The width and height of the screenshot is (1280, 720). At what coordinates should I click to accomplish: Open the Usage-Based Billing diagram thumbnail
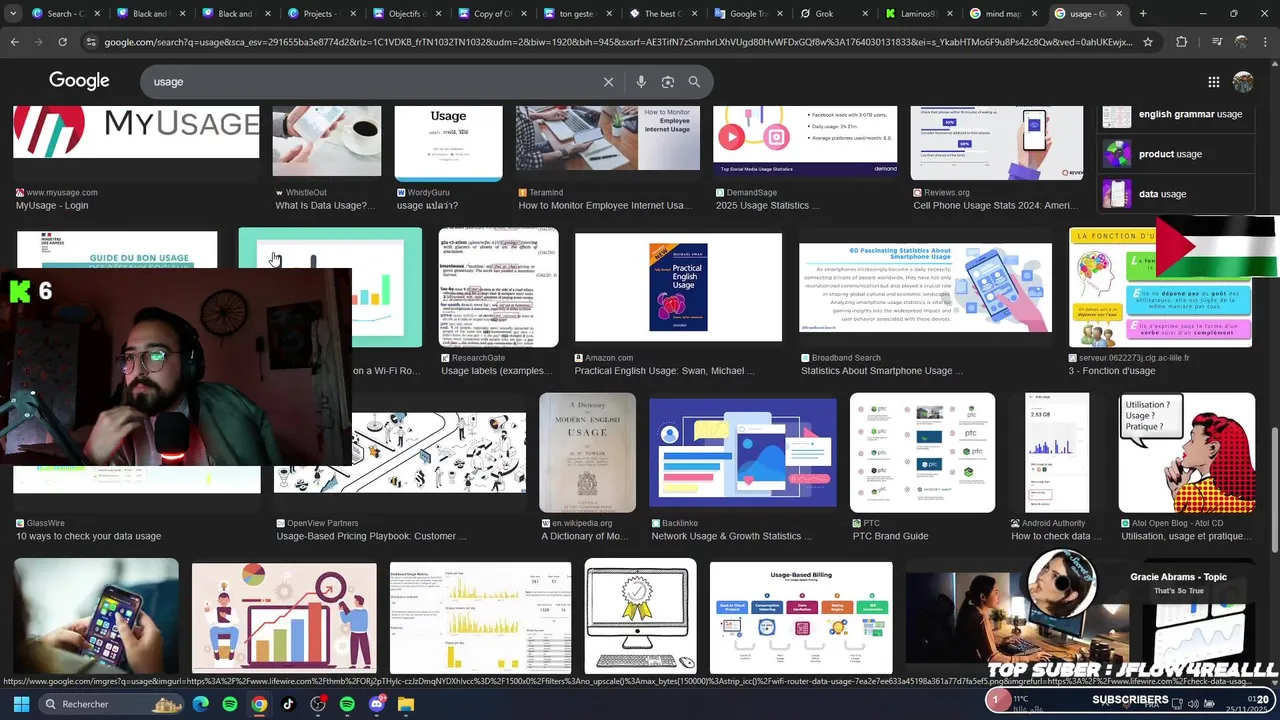coord(801,618)
